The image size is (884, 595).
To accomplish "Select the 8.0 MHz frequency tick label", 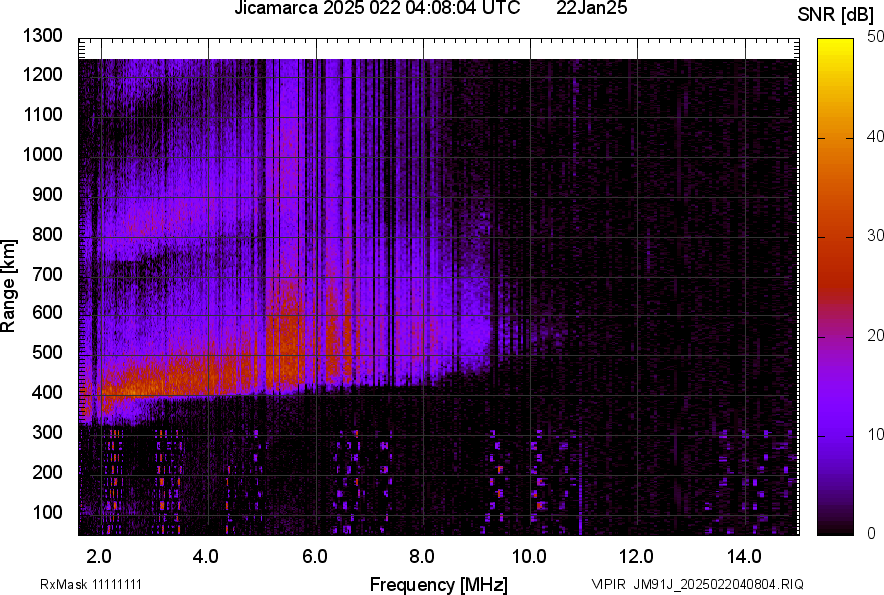I will click(x=425, y=554).
